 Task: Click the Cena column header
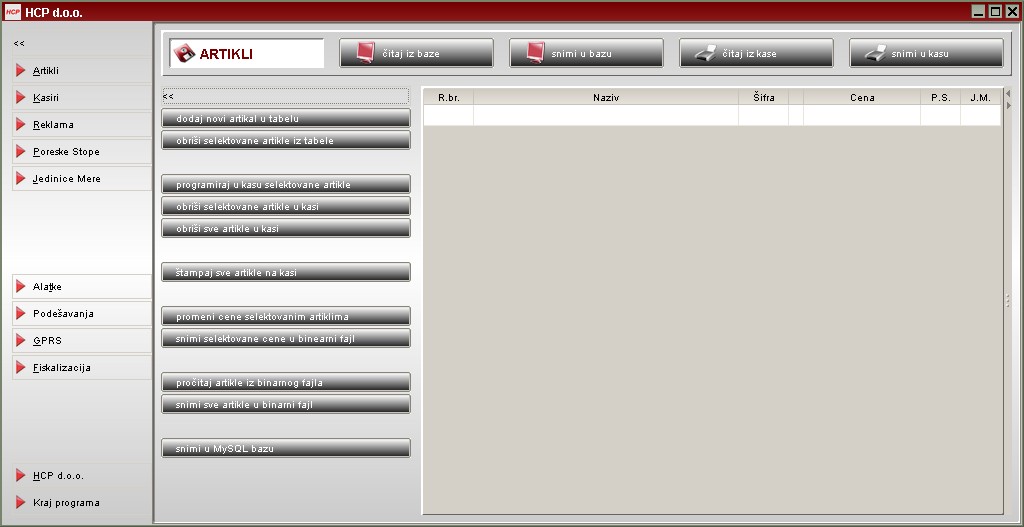click(861, 98)
